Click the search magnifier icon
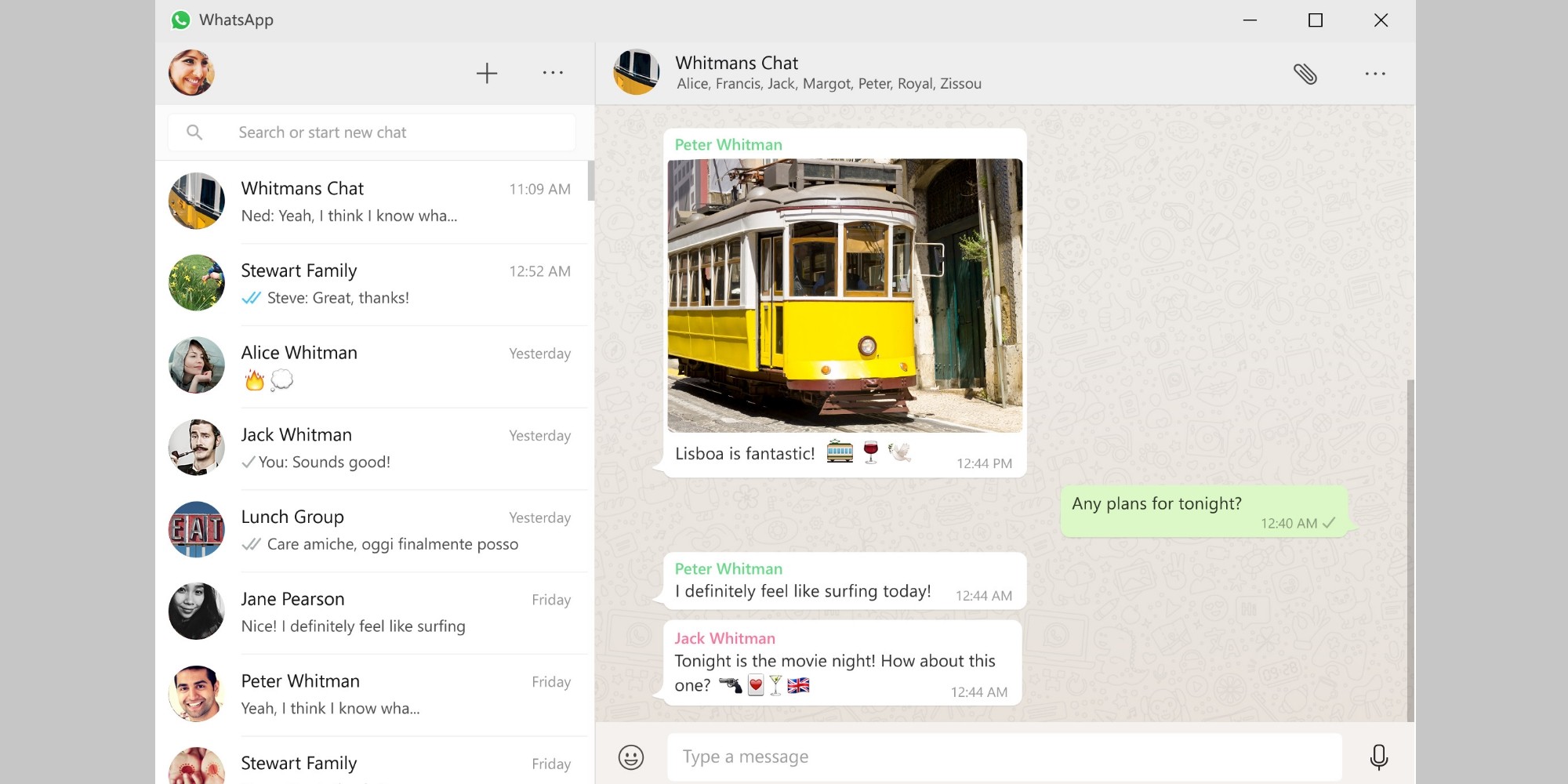Screen dimensions: 1568x784 194,132
